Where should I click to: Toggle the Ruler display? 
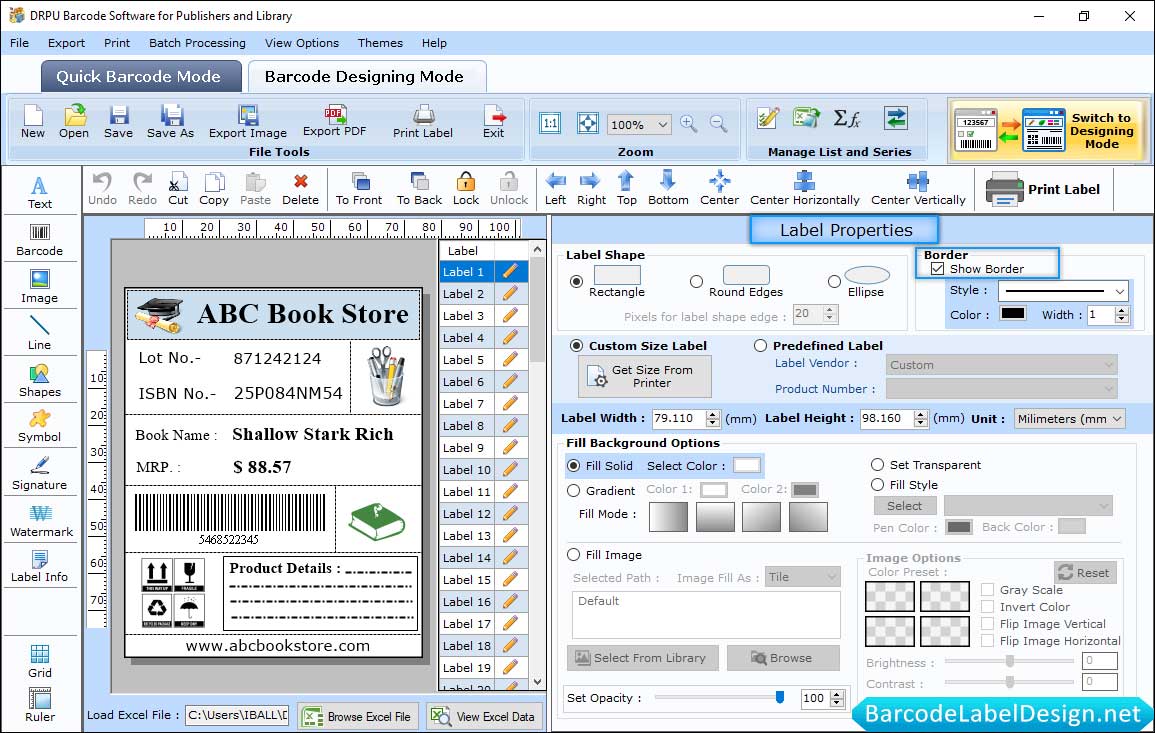click(40, 705)
